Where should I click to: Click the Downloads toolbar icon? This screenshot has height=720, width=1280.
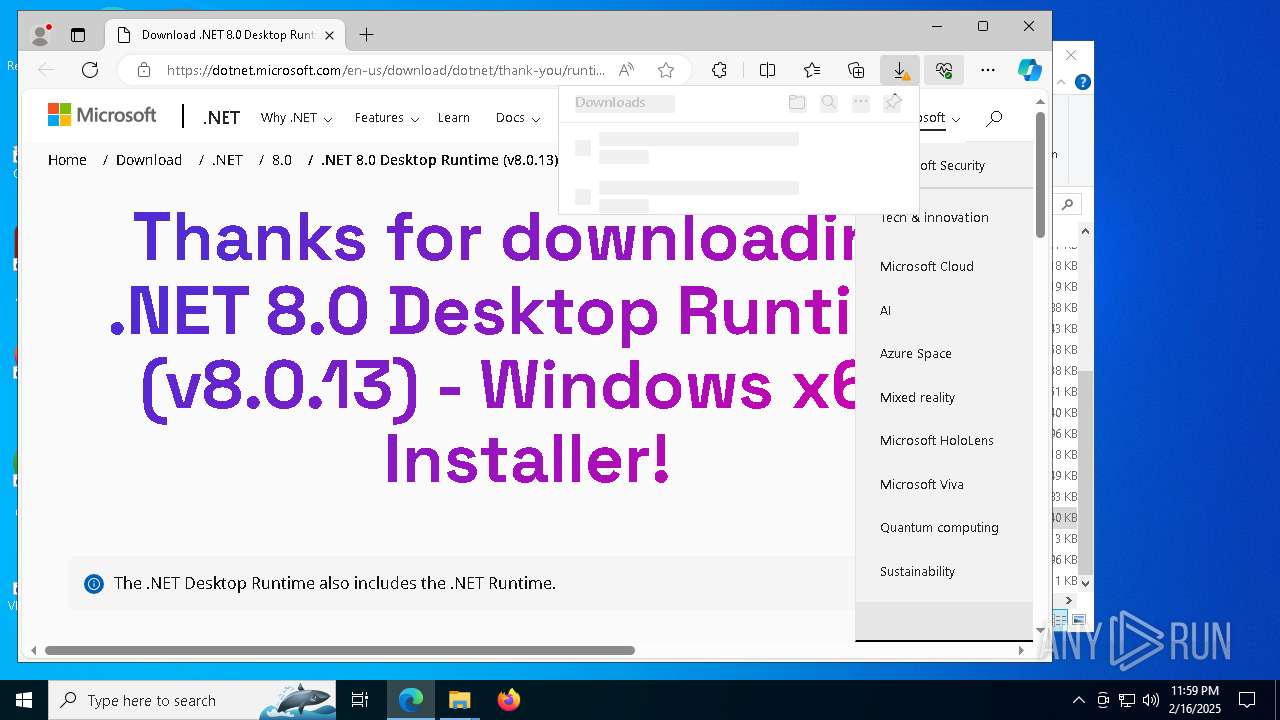[900, 70]
